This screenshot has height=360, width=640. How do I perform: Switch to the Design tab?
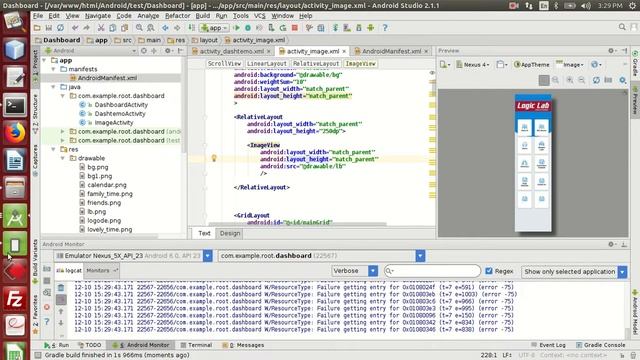[x=230, y=233]
